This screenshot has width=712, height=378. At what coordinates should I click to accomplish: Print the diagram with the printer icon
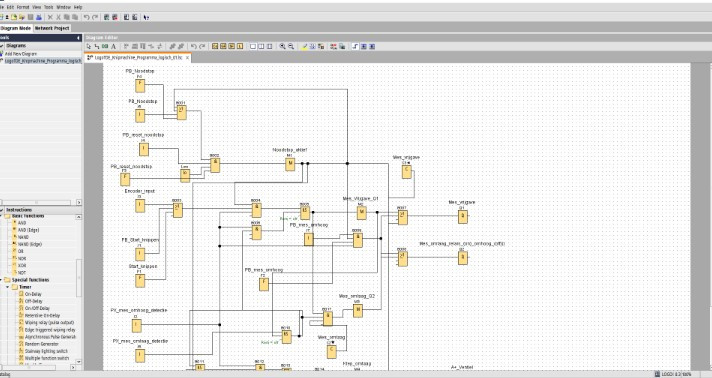tap(39, 17)
